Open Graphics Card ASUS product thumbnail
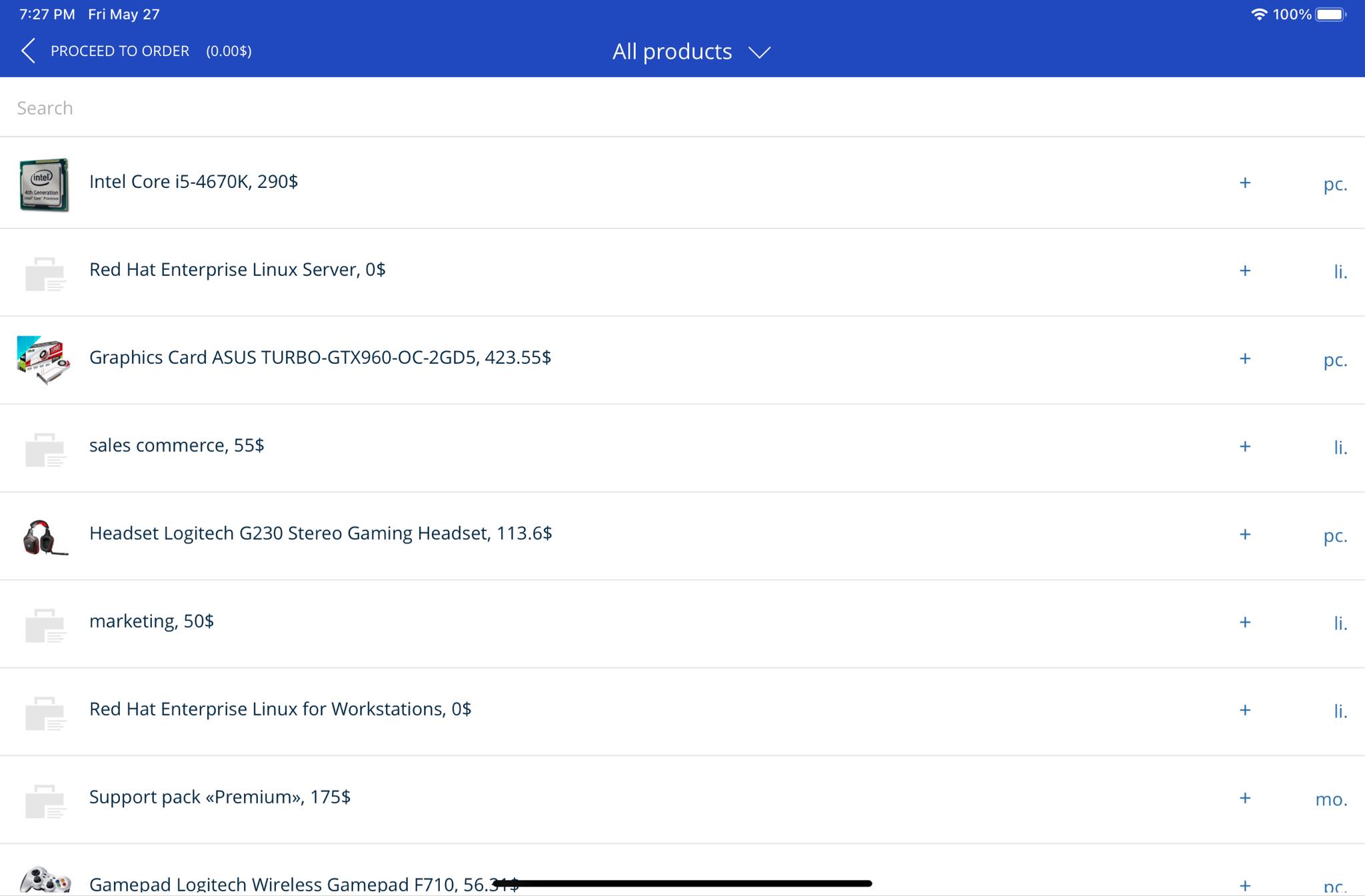1365x896 pixels. (44, 360)
